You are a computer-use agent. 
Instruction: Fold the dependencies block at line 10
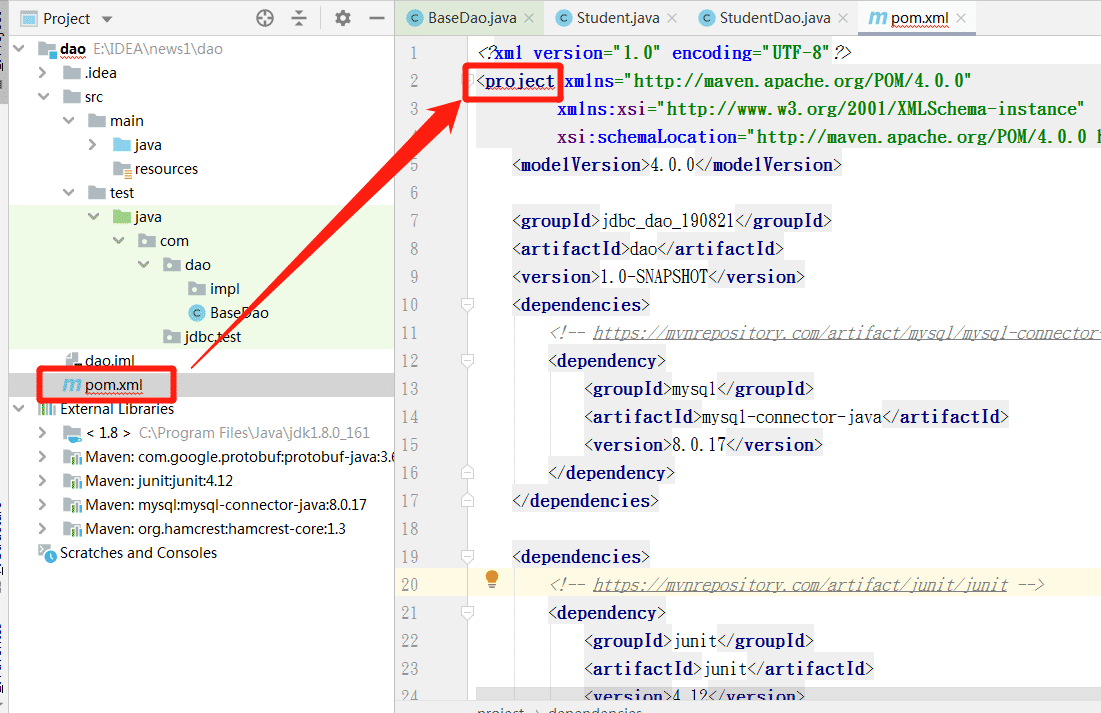[x=467, y=304]
